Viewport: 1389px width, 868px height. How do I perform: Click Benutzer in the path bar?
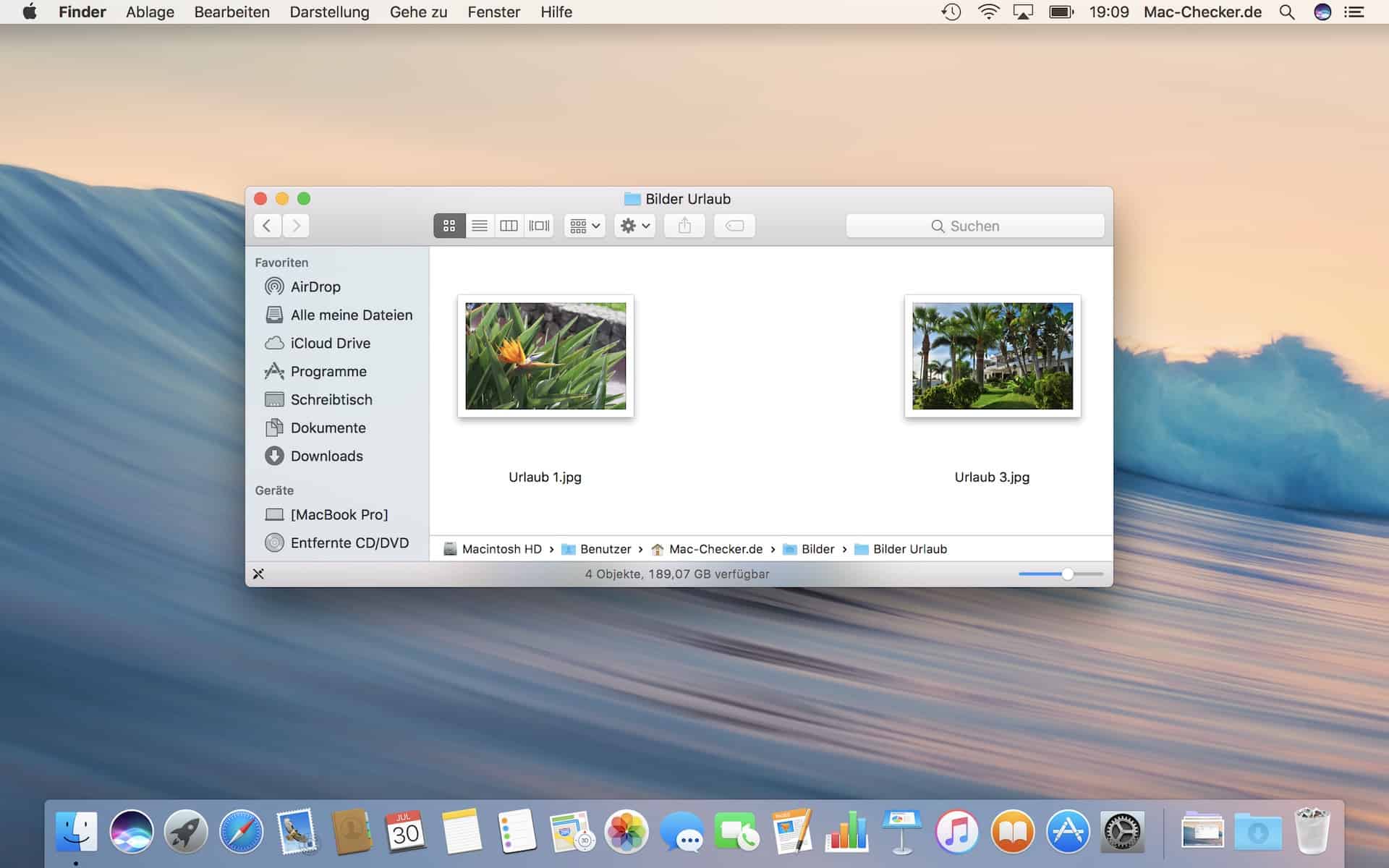pyautogui.click(x=597, y=549)
